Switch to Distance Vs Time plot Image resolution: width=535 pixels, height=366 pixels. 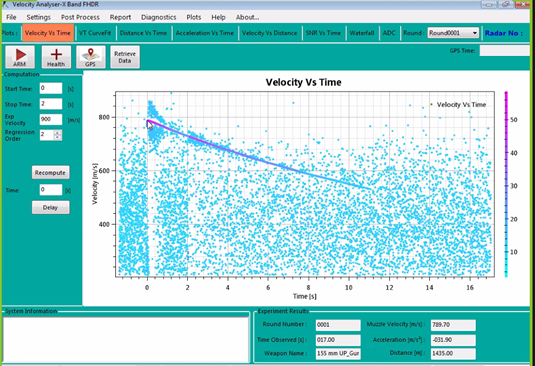pyautogui.click(x=143, y=33)
